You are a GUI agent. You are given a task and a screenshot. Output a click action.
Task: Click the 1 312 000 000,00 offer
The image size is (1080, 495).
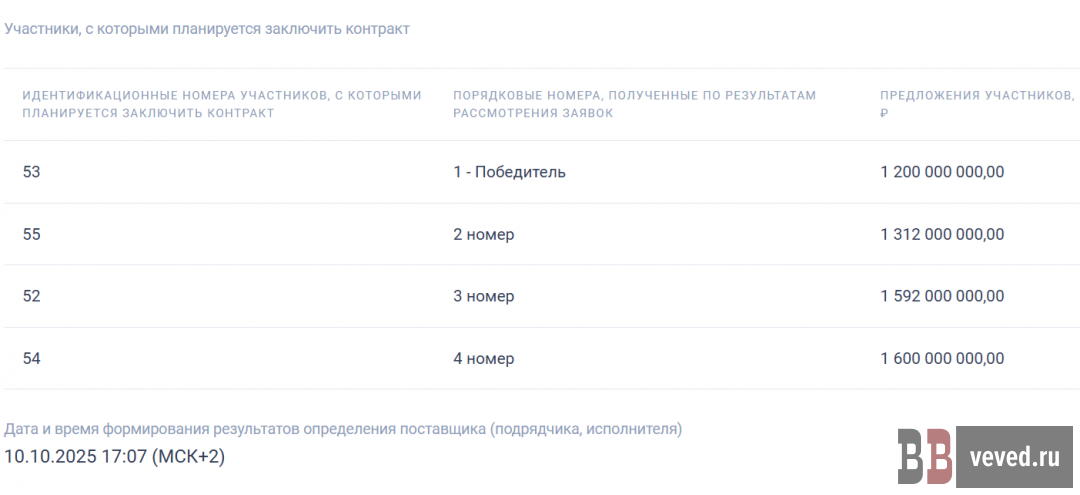pos(942,235)
